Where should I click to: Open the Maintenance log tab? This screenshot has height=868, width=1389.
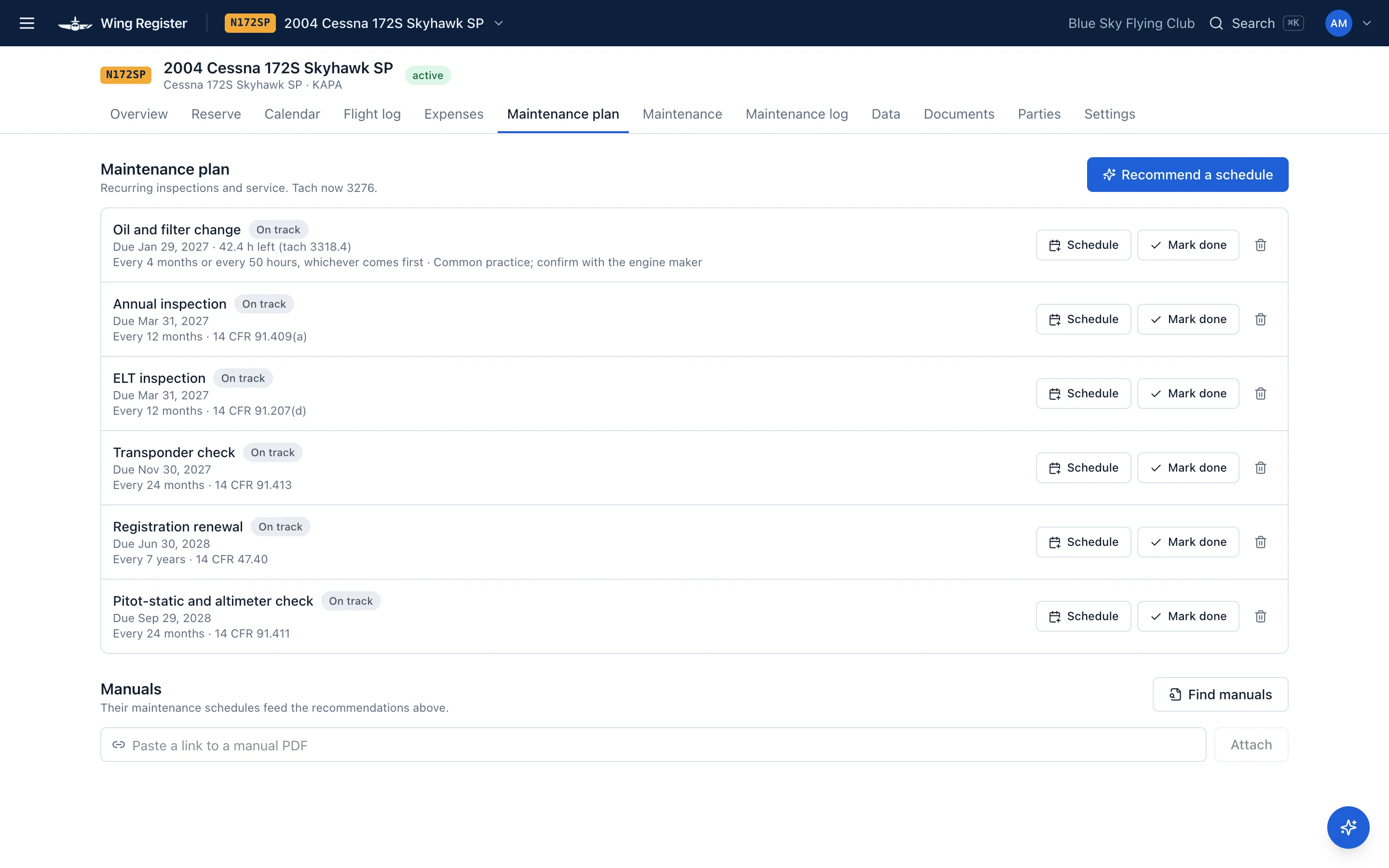797,114
